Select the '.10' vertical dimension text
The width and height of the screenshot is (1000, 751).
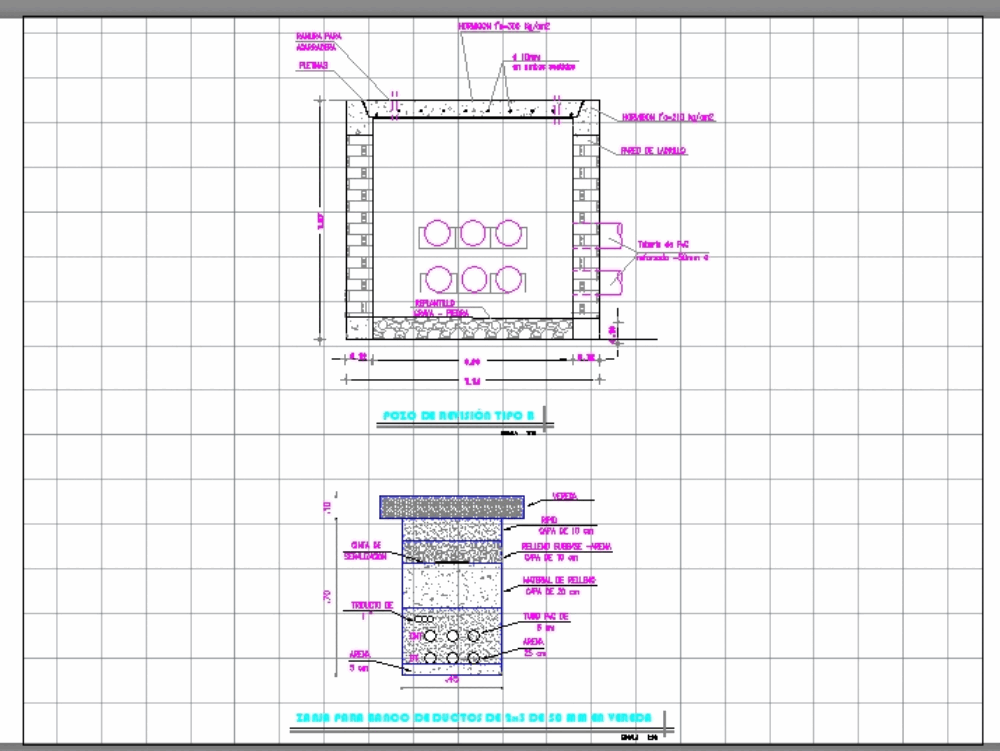pyautogui.click(x=328, y=507)
